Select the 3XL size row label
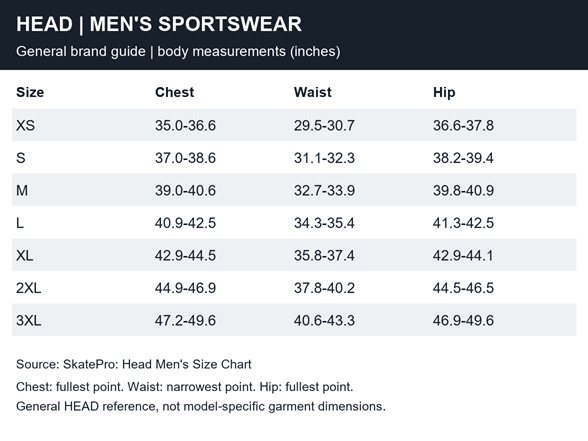Viewport: 588px width, 441px height. pyautogui.click(x=28, y=321)
